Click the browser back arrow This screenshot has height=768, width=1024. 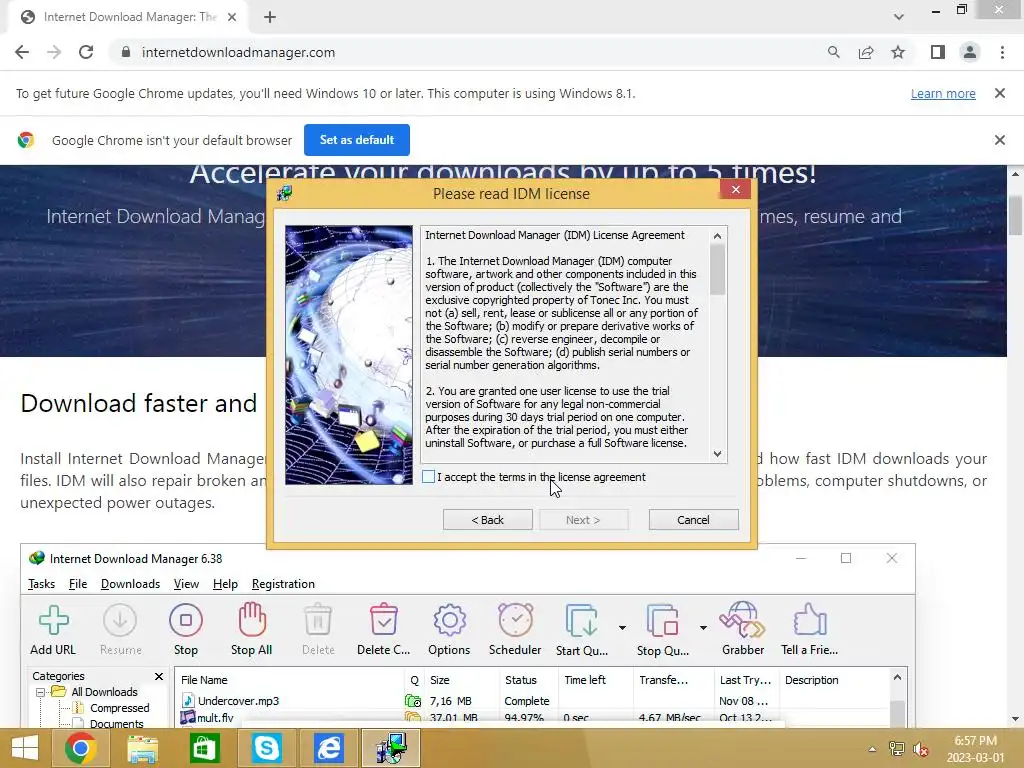coord(22,52)
